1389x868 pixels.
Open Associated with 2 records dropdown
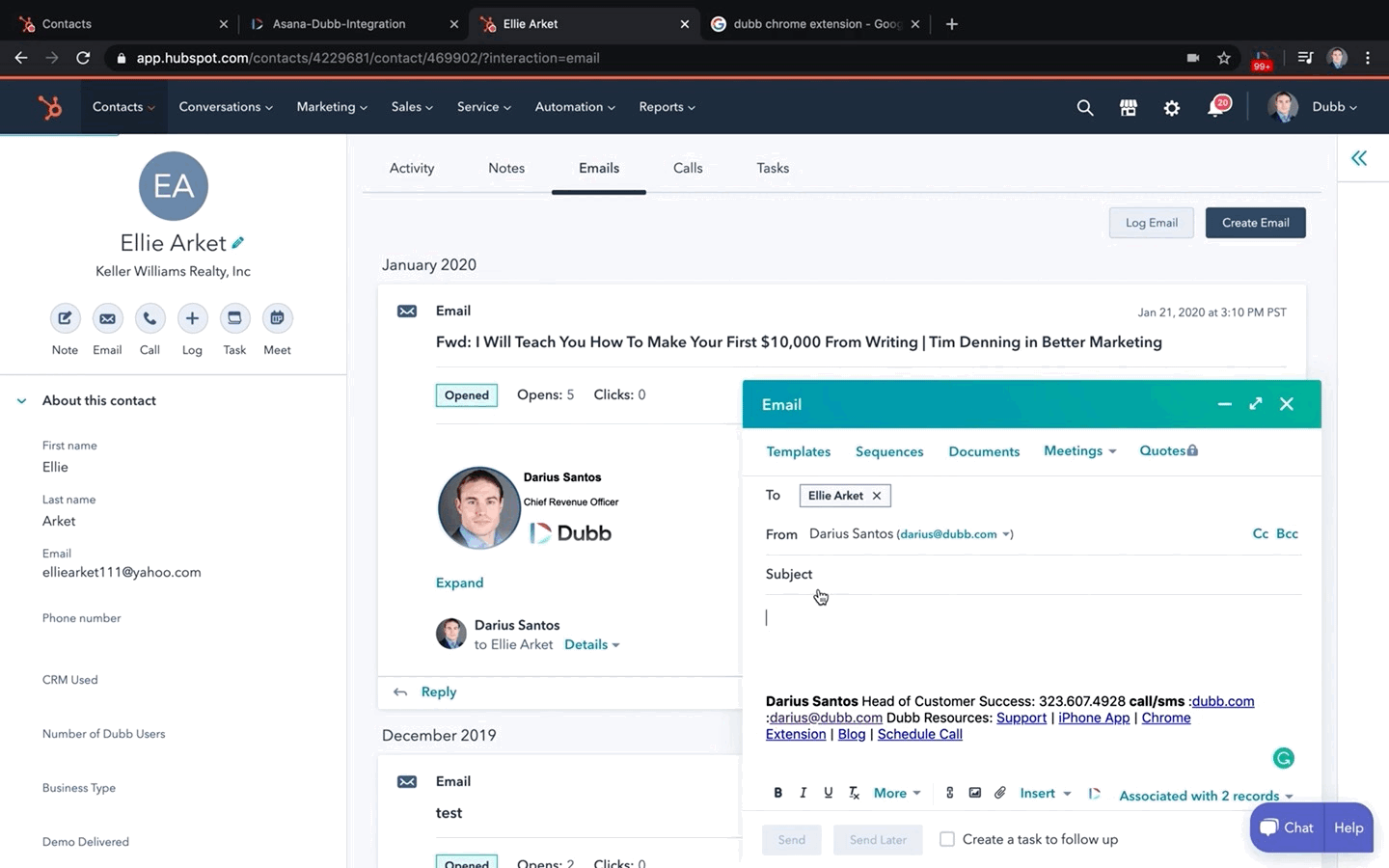click(x=1206, y=796)
